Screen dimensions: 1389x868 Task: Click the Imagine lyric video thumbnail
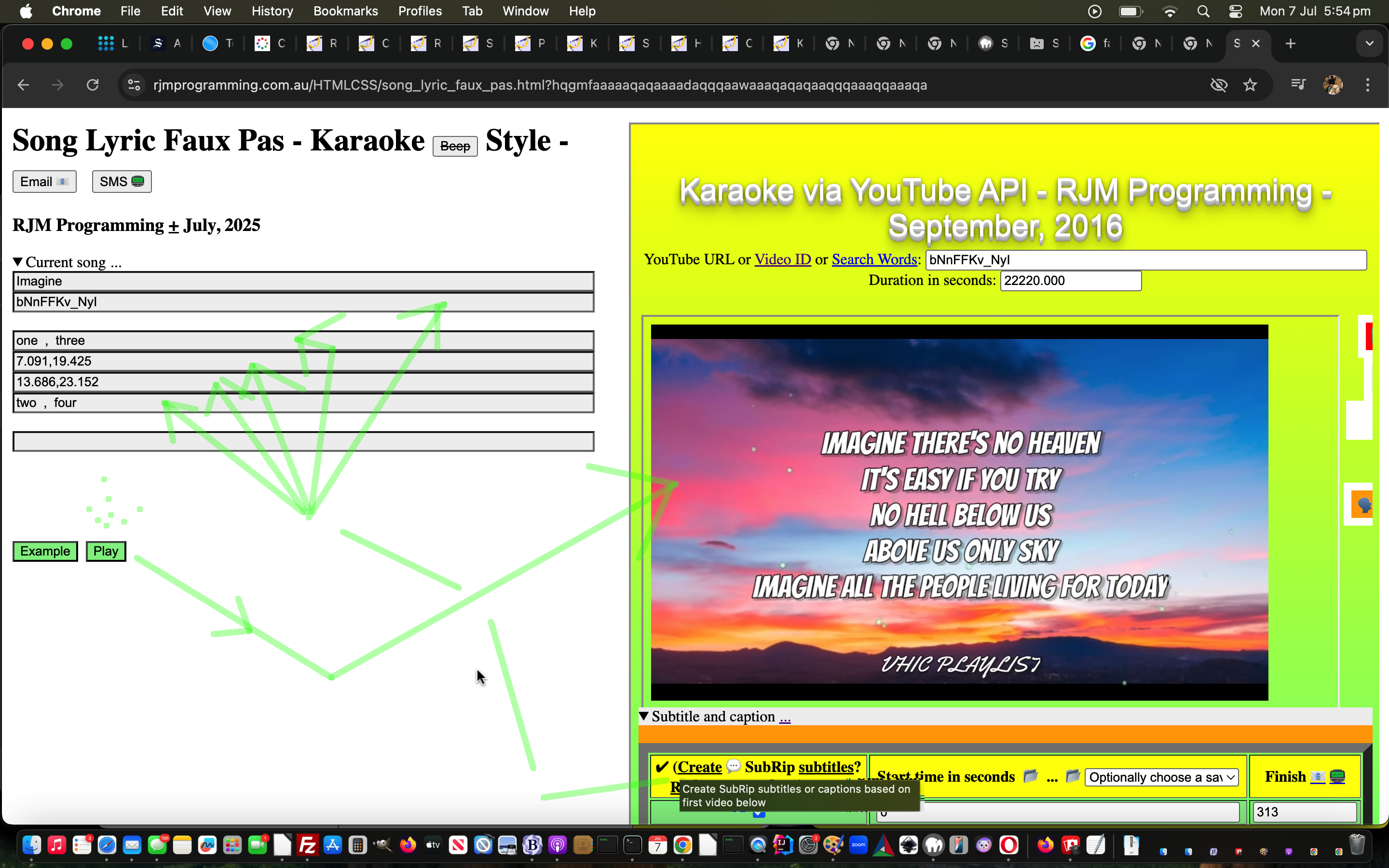(x=959, y=512)
